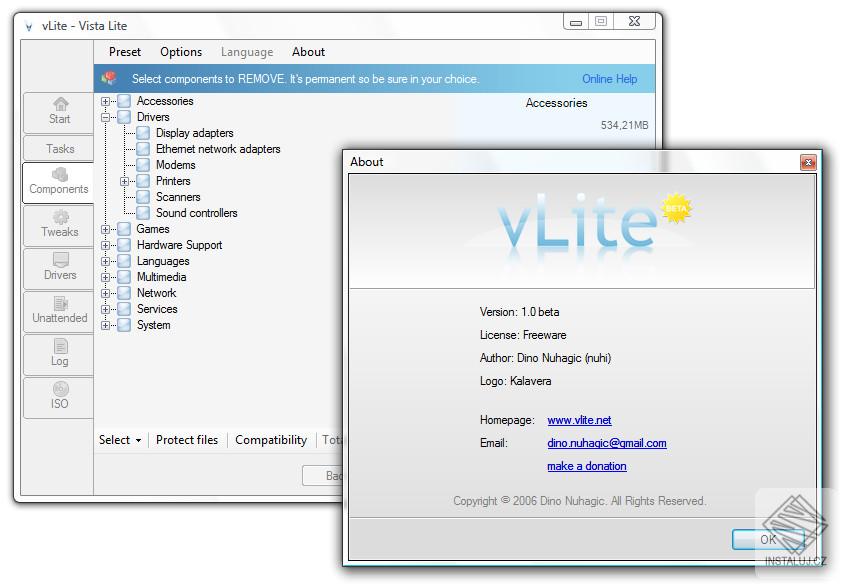This screenshot has width=846, height=588.
Task: Expand the Languages tree node
Action: [x=105, y=261]
